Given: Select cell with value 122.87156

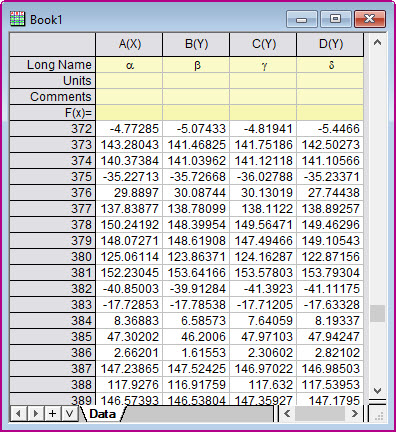Looking at the screenshot, I should [x=330, y=257].
